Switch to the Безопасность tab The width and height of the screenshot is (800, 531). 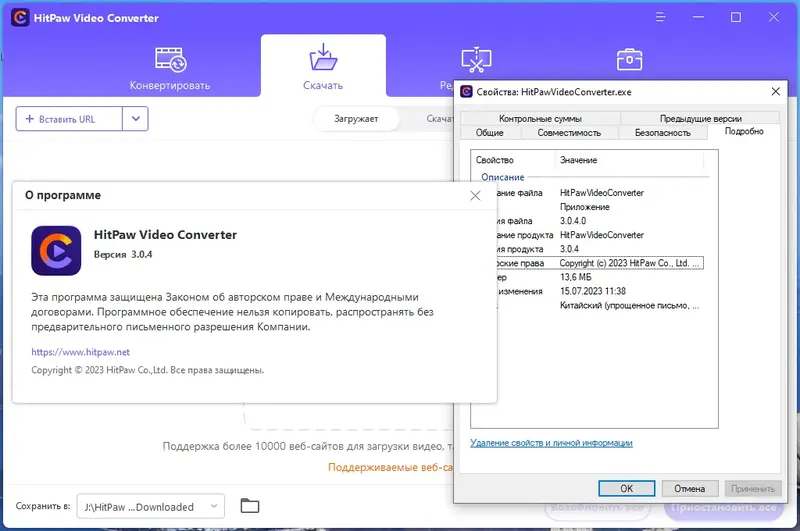click(x=663, y=133)
